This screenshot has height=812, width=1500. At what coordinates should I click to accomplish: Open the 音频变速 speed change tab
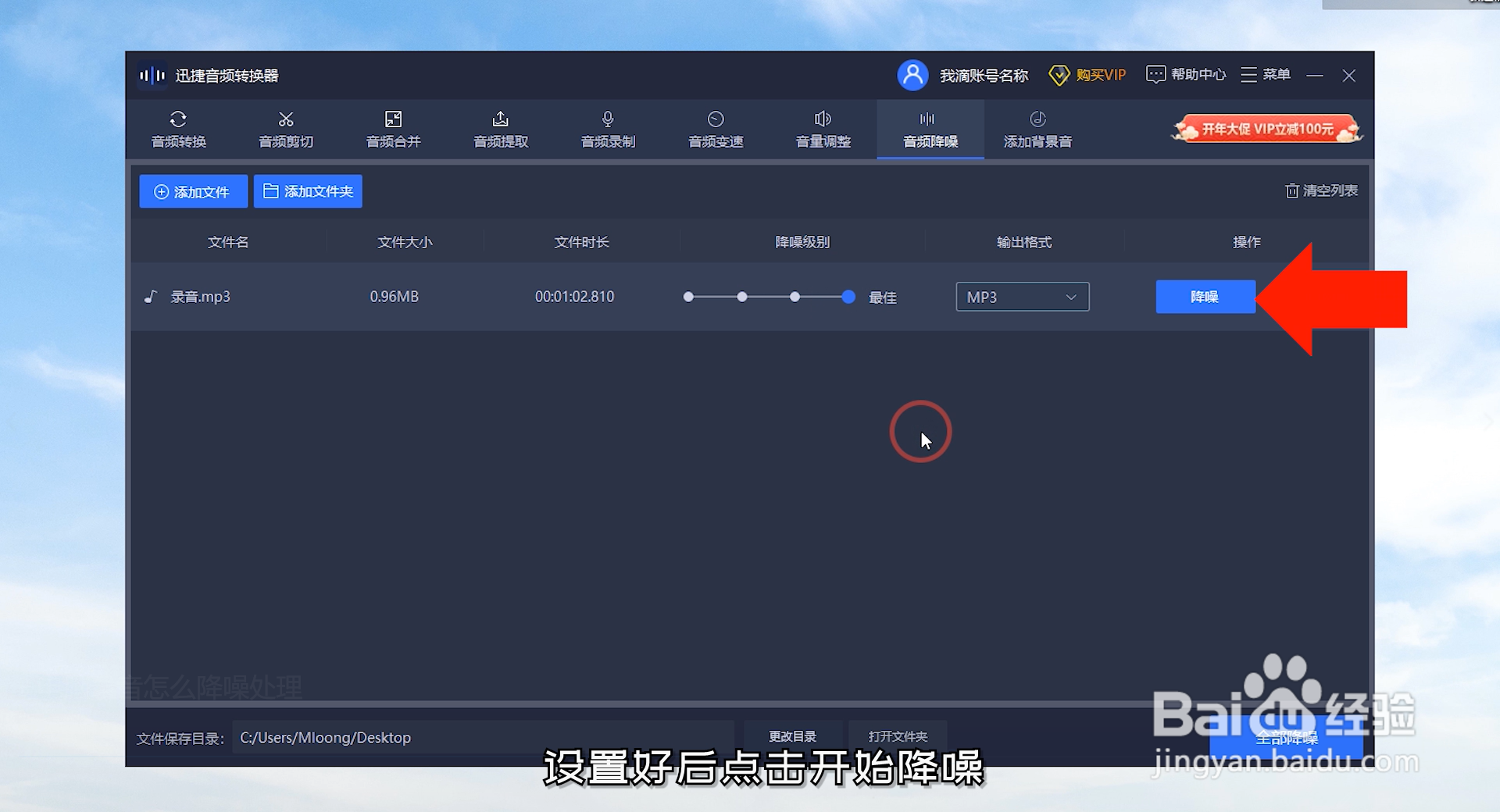(x=716, y=130)
